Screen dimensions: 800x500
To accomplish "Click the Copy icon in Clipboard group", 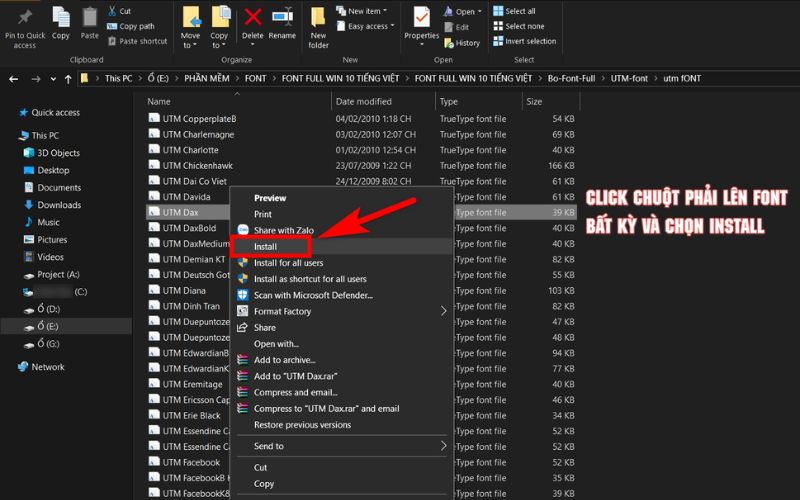I will click(61, 17).
